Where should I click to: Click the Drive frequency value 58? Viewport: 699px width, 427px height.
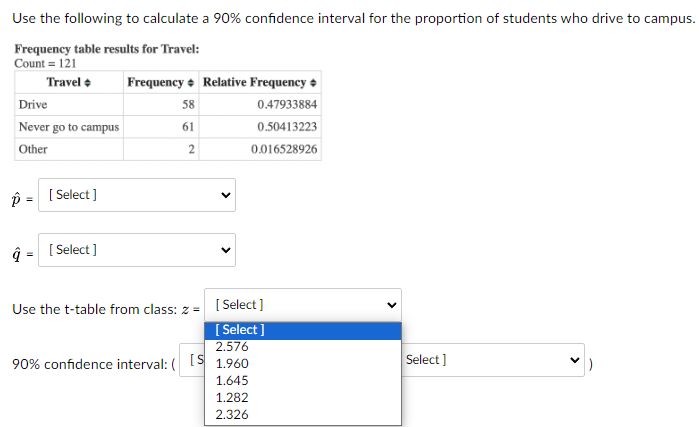click(187, 105)
